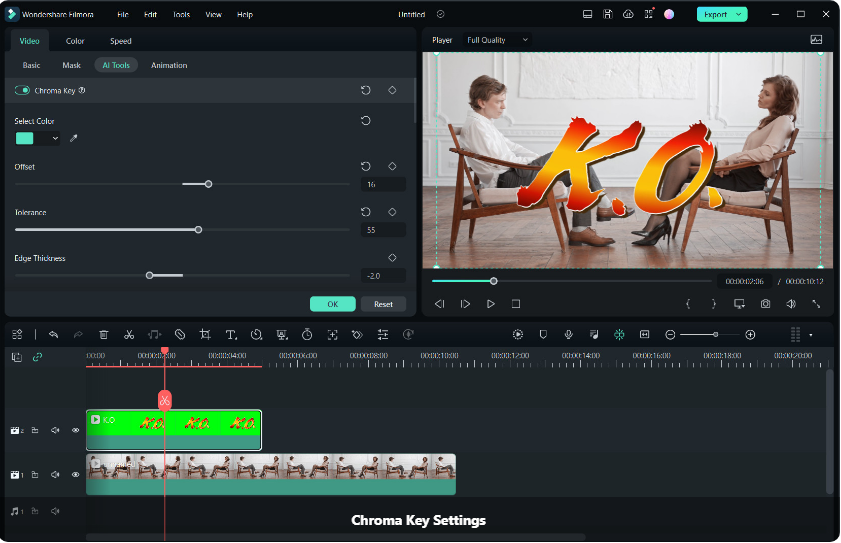This screenshot has width=841, height=543.
Task: Add keyframe for Offset
Action: (392, 166)
